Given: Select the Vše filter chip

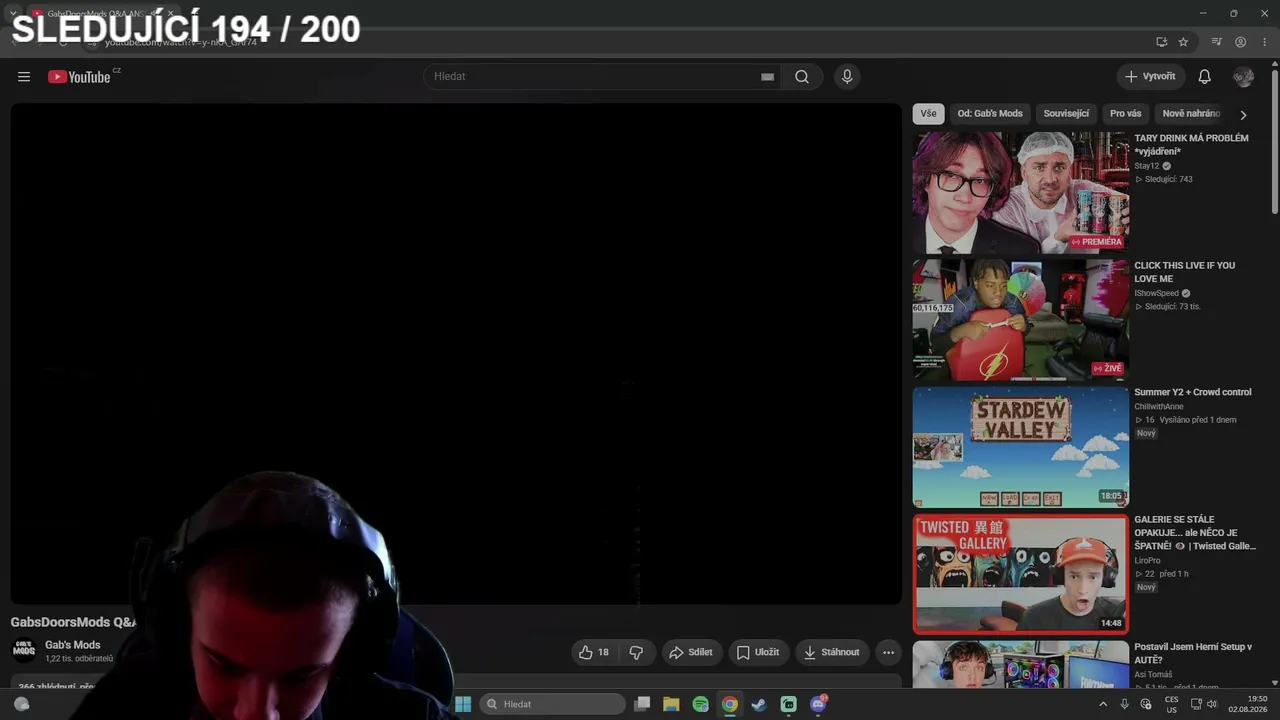Looking at the screenshot, I should [x=929, y=114].
